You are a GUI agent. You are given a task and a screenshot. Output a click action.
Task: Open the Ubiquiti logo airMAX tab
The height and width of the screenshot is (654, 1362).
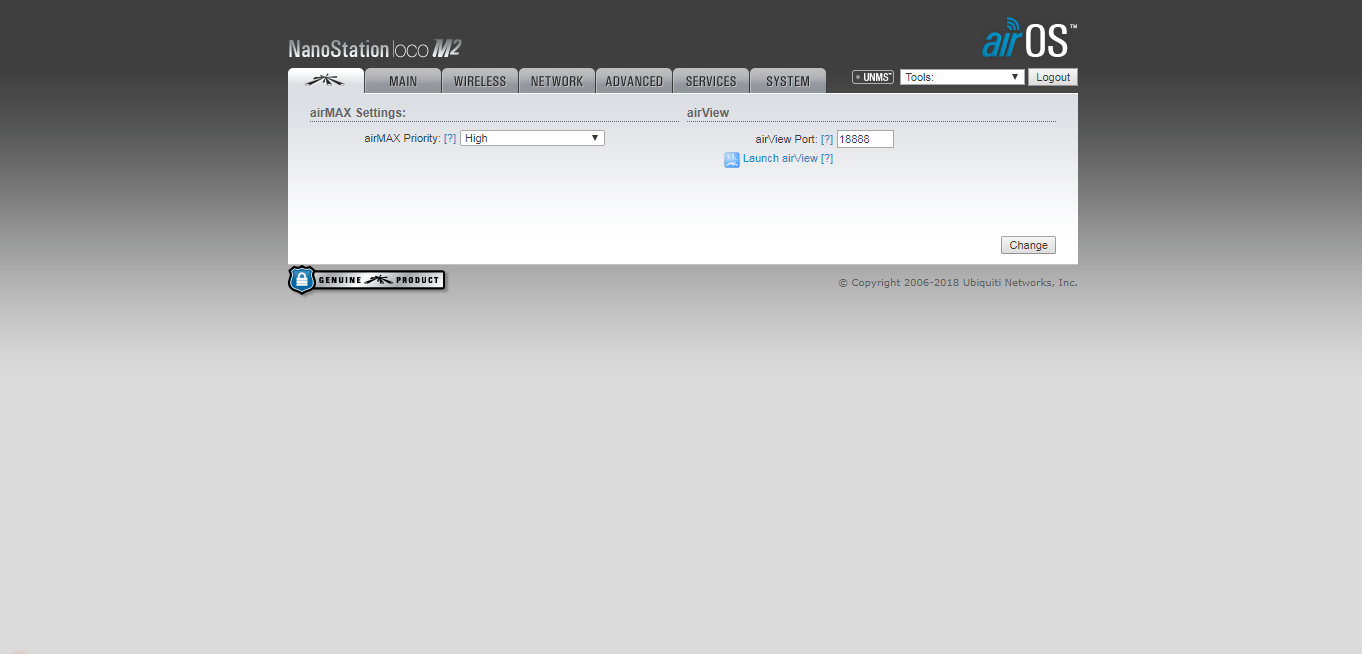(326, 81)
